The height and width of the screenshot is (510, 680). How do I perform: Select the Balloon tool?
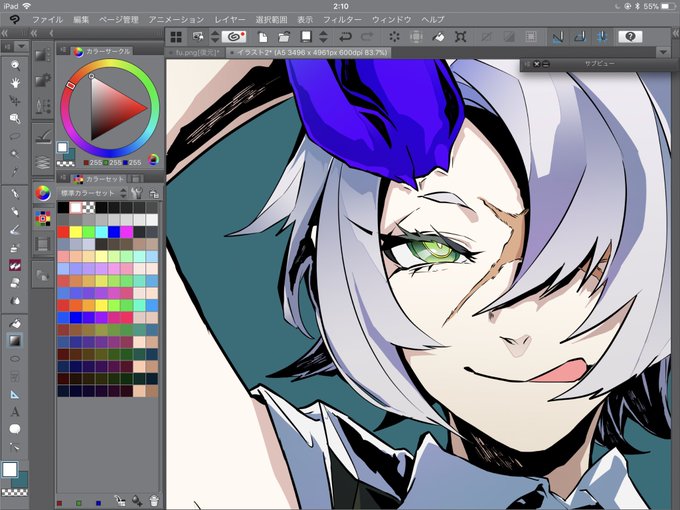point(15,429)
